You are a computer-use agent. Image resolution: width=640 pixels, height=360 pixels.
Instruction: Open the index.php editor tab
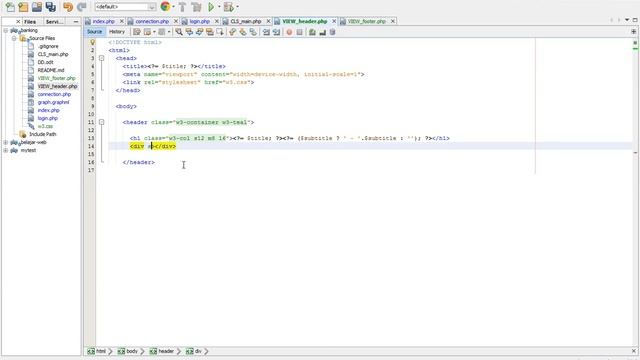click(103, 21)
